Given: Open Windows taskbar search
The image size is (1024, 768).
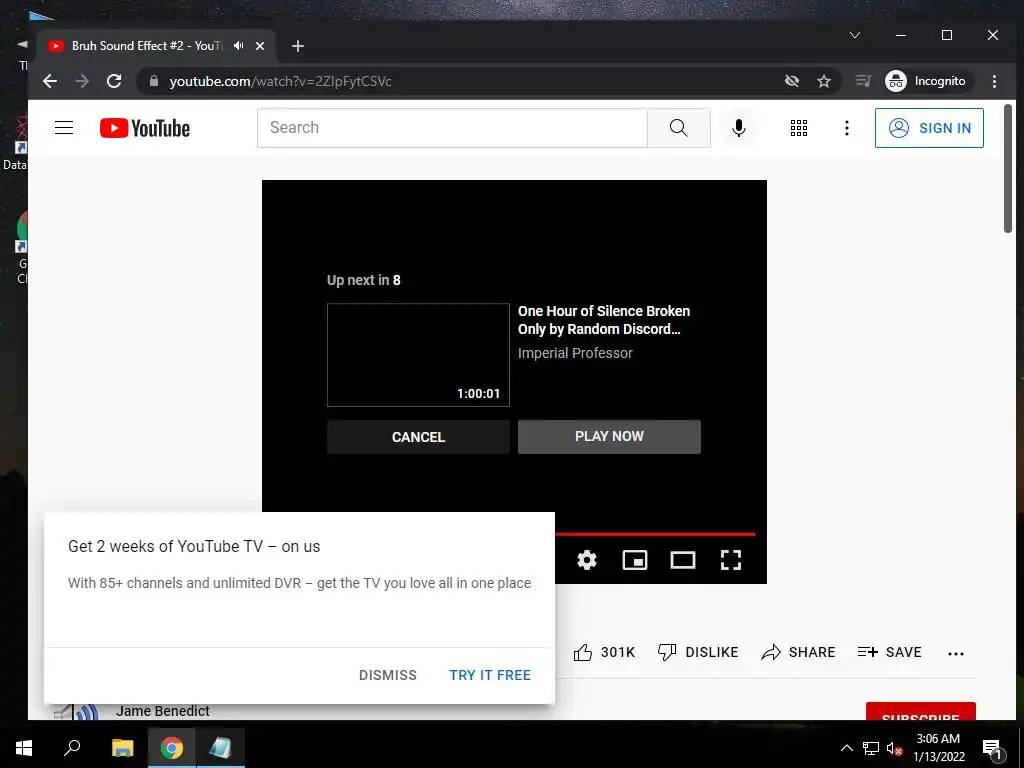Looking at the screenshot, I should [x=72, y=748].
